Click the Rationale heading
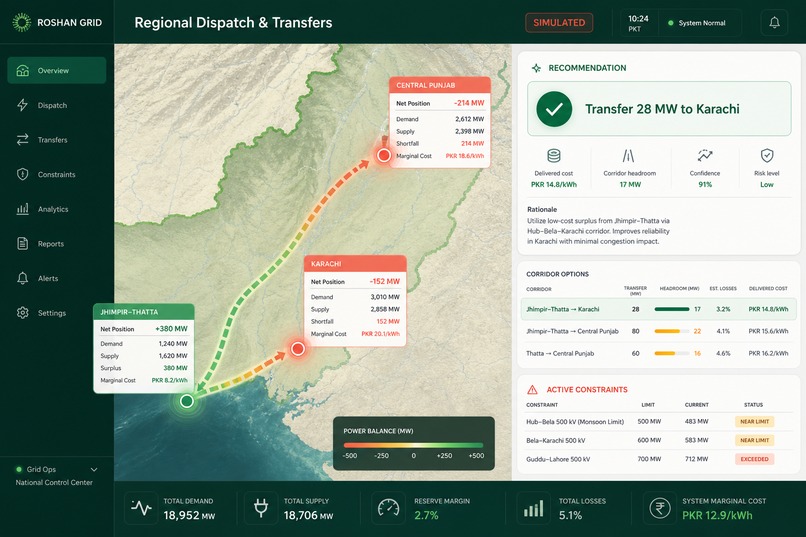Viewport: 806px width, 537px height. click(x=542, y=210)
